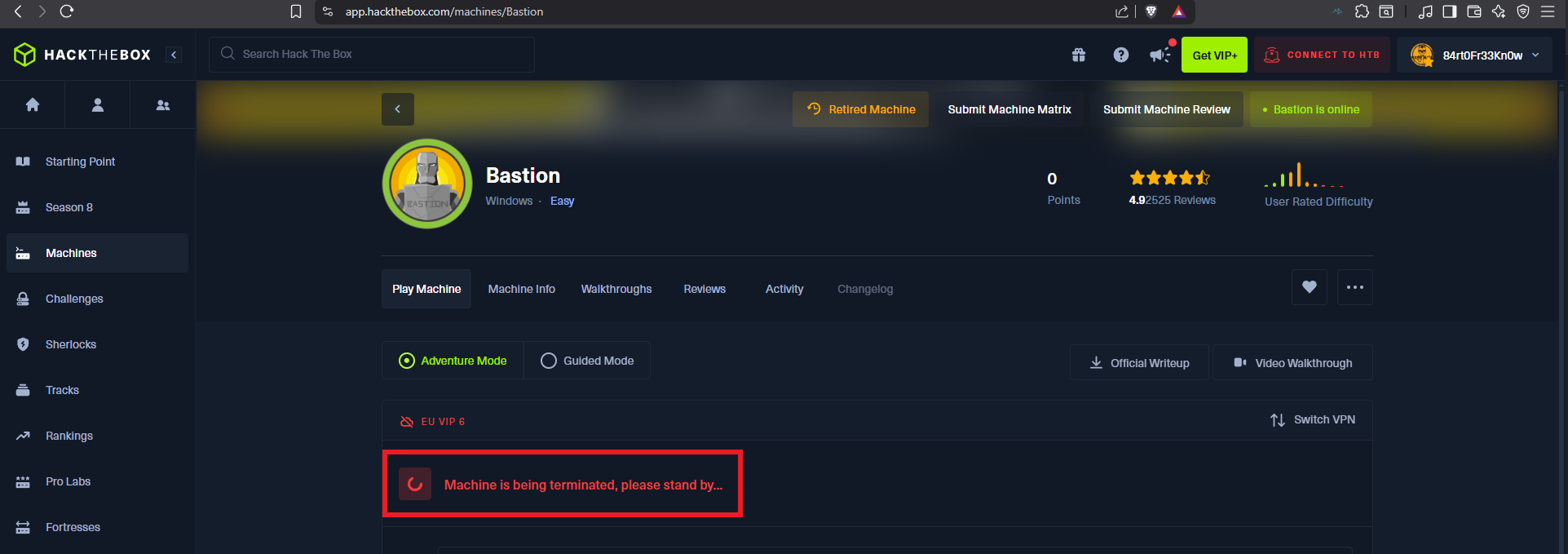Expand the 84rt0Fr33Kn0w account dropdown

tap(1474, 55)
